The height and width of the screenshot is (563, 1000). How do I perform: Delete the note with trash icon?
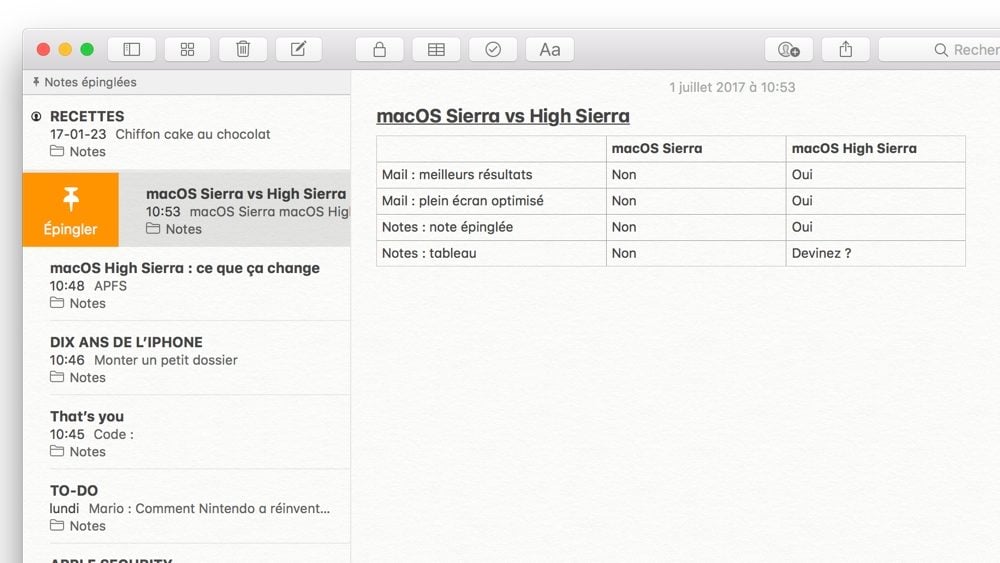(243, 49)
